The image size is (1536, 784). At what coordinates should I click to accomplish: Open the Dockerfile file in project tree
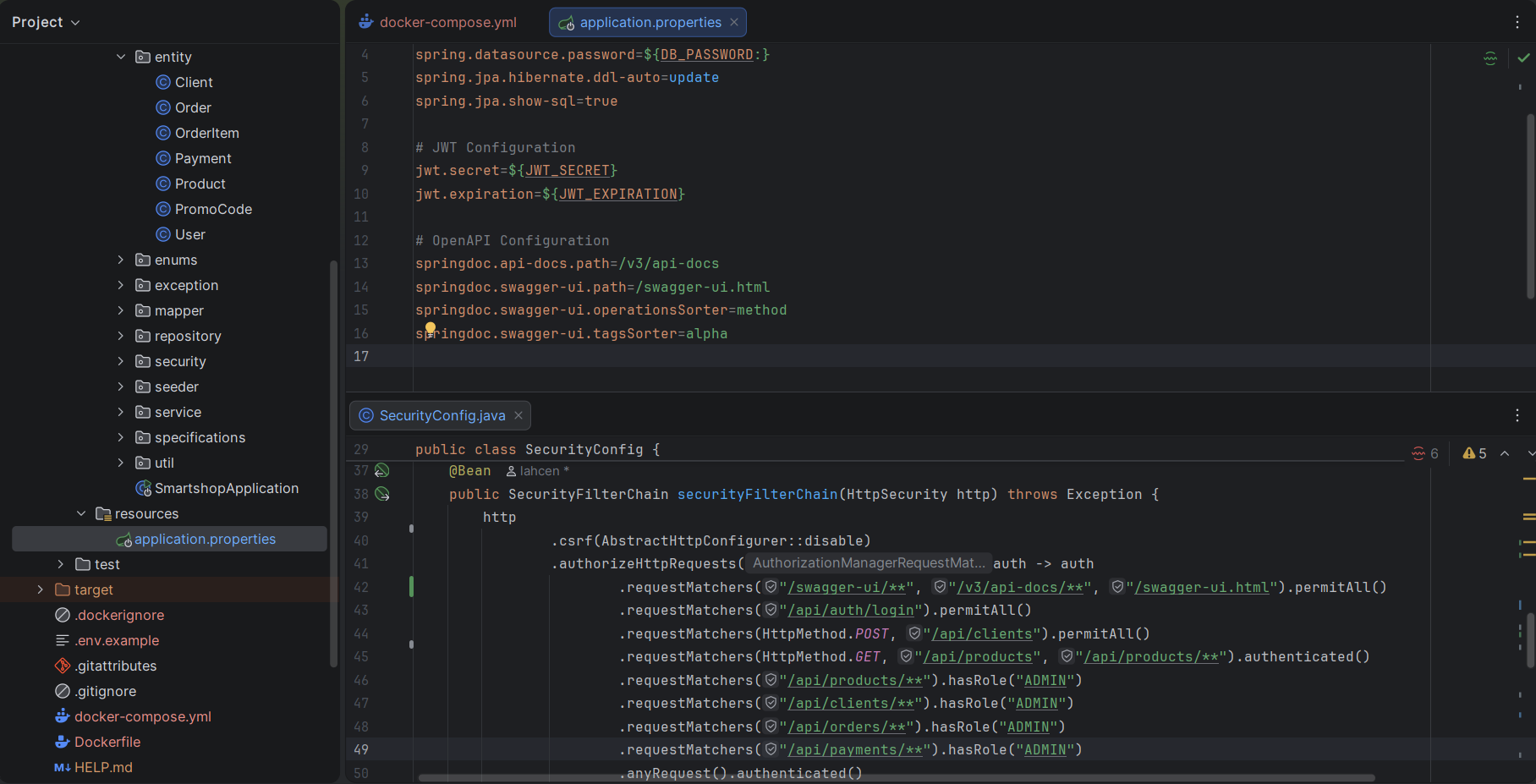click(107, 742)
